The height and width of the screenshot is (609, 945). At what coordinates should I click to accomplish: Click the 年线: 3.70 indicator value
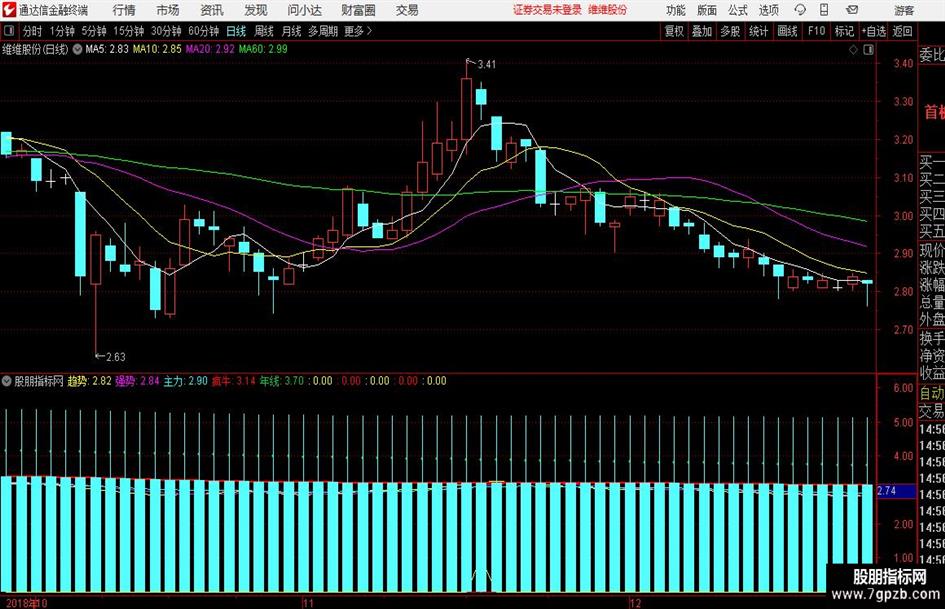282,381
